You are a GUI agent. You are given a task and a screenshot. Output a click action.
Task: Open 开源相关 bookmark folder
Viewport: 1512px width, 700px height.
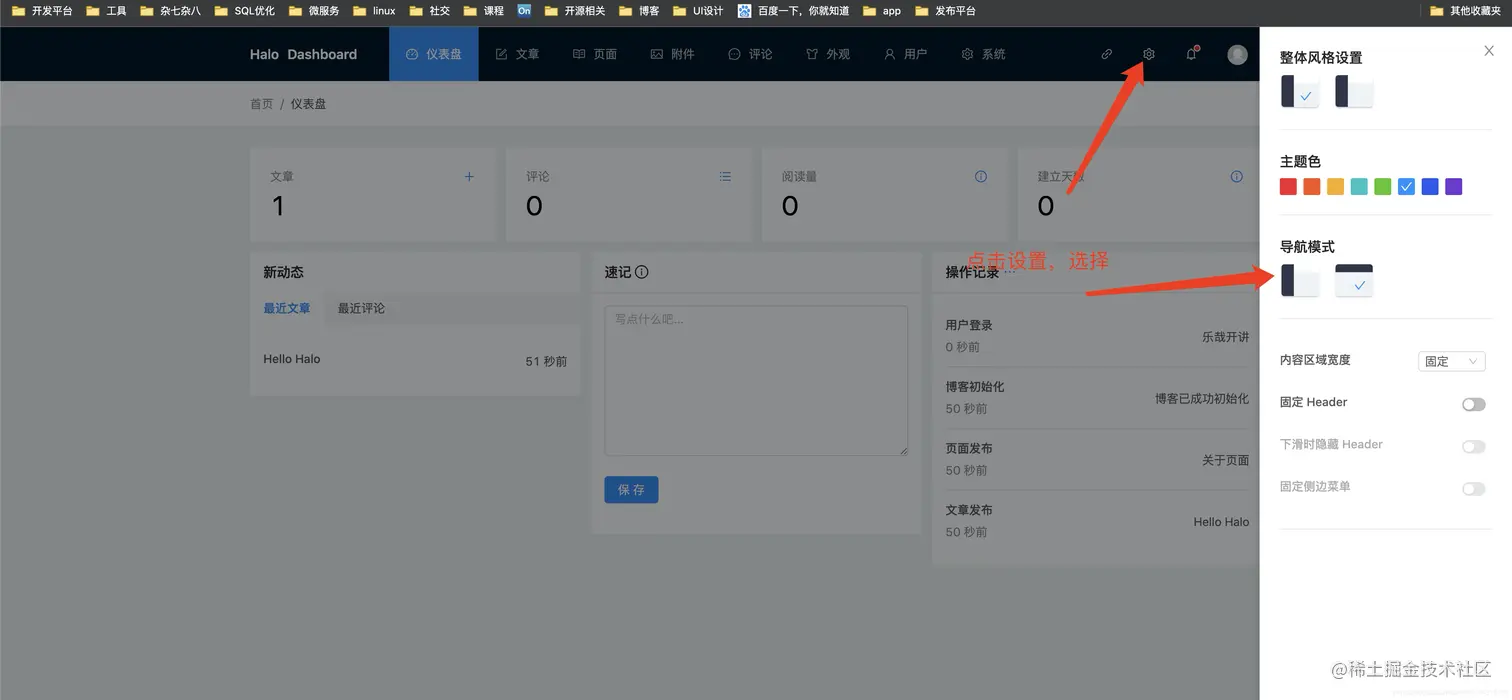[x=575, y=11]
